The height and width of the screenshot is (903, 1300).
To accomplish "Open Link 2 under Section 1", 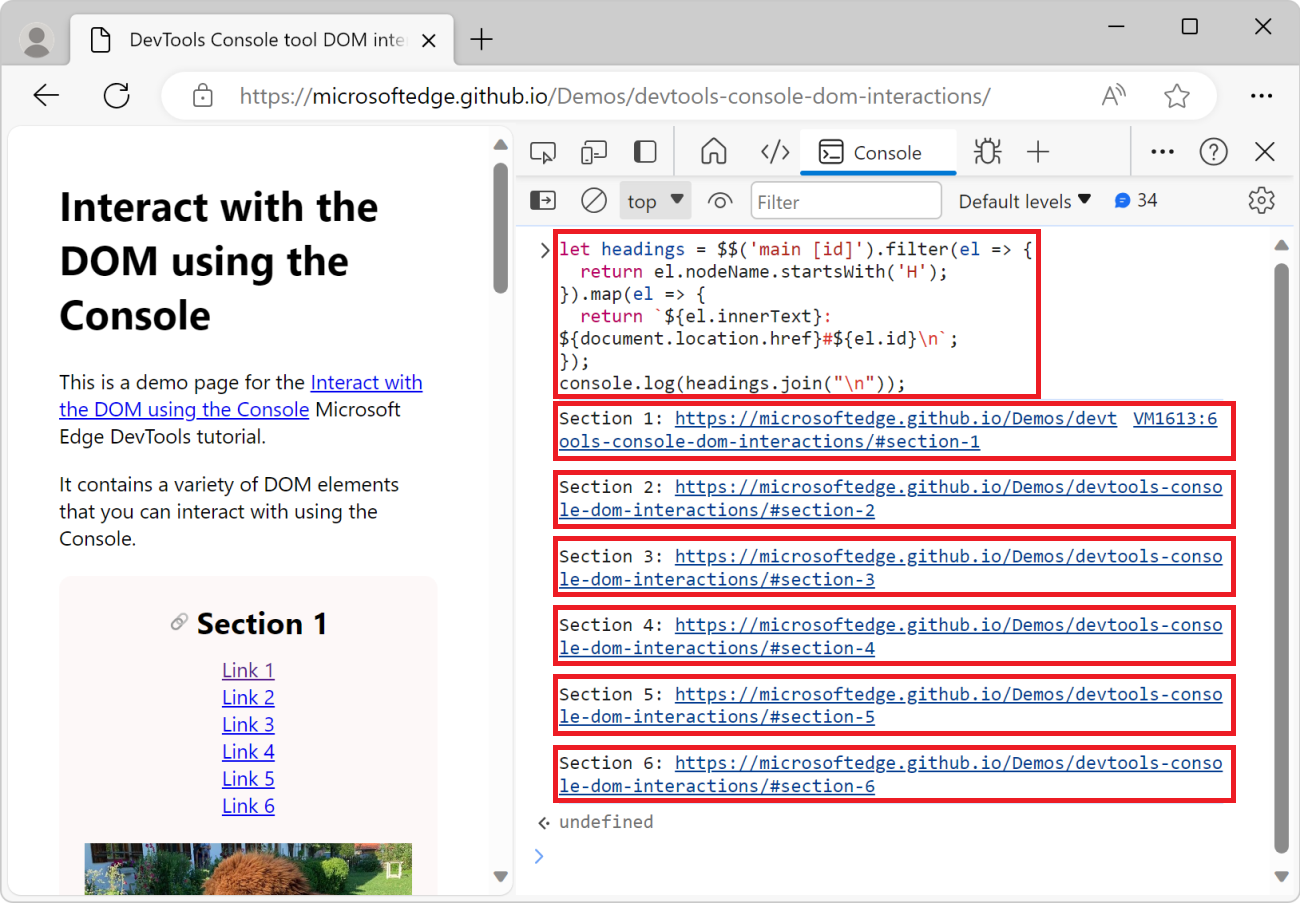I will coord(248,697).
